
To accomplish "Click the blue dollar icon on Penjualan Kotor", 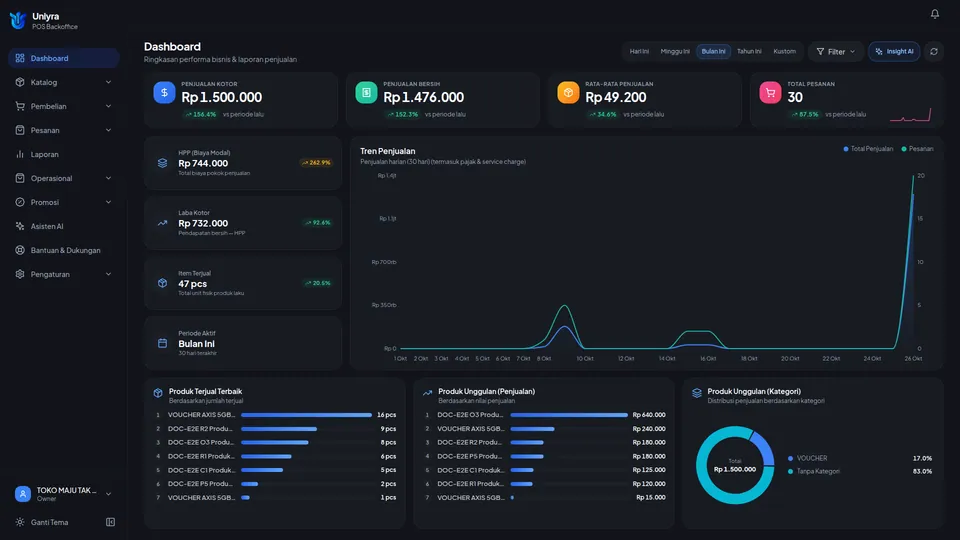I will (x=164, y=92).
